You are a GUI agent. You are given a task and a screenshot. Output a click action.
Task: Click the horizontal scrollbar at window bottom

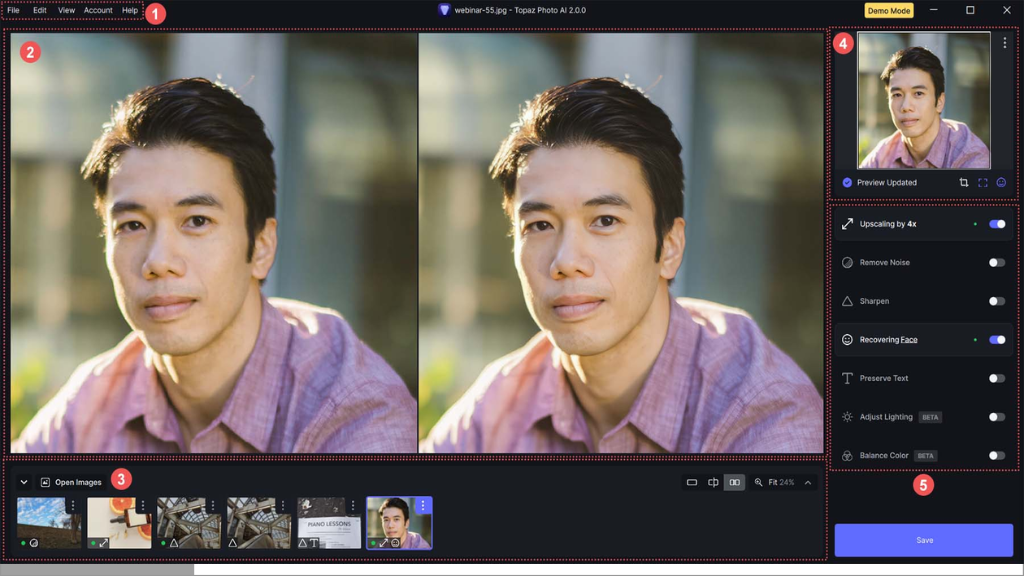[97, 569]
